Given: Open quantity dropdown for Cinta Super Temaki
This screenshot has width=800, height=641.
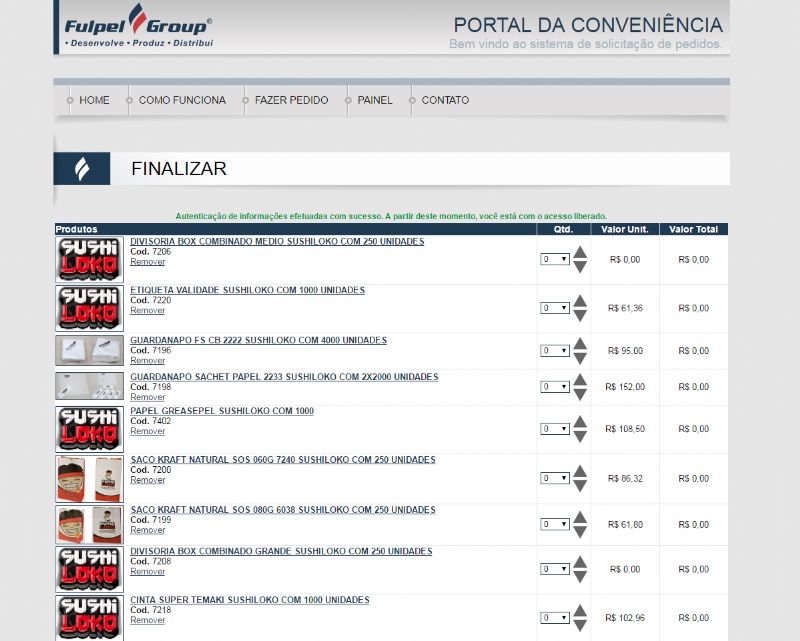Looking at the screenshot, I should (555, 618).
